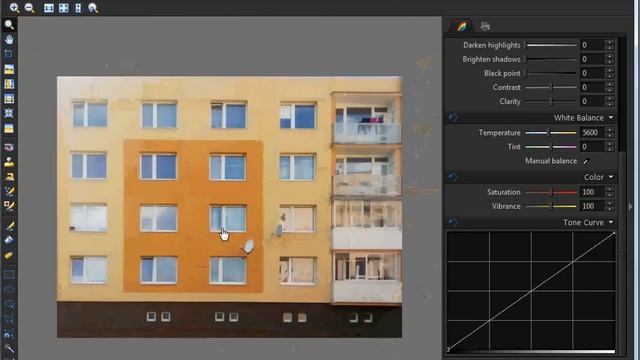
Task: Select the healing brush with red cross
Action: click(9, 206)
